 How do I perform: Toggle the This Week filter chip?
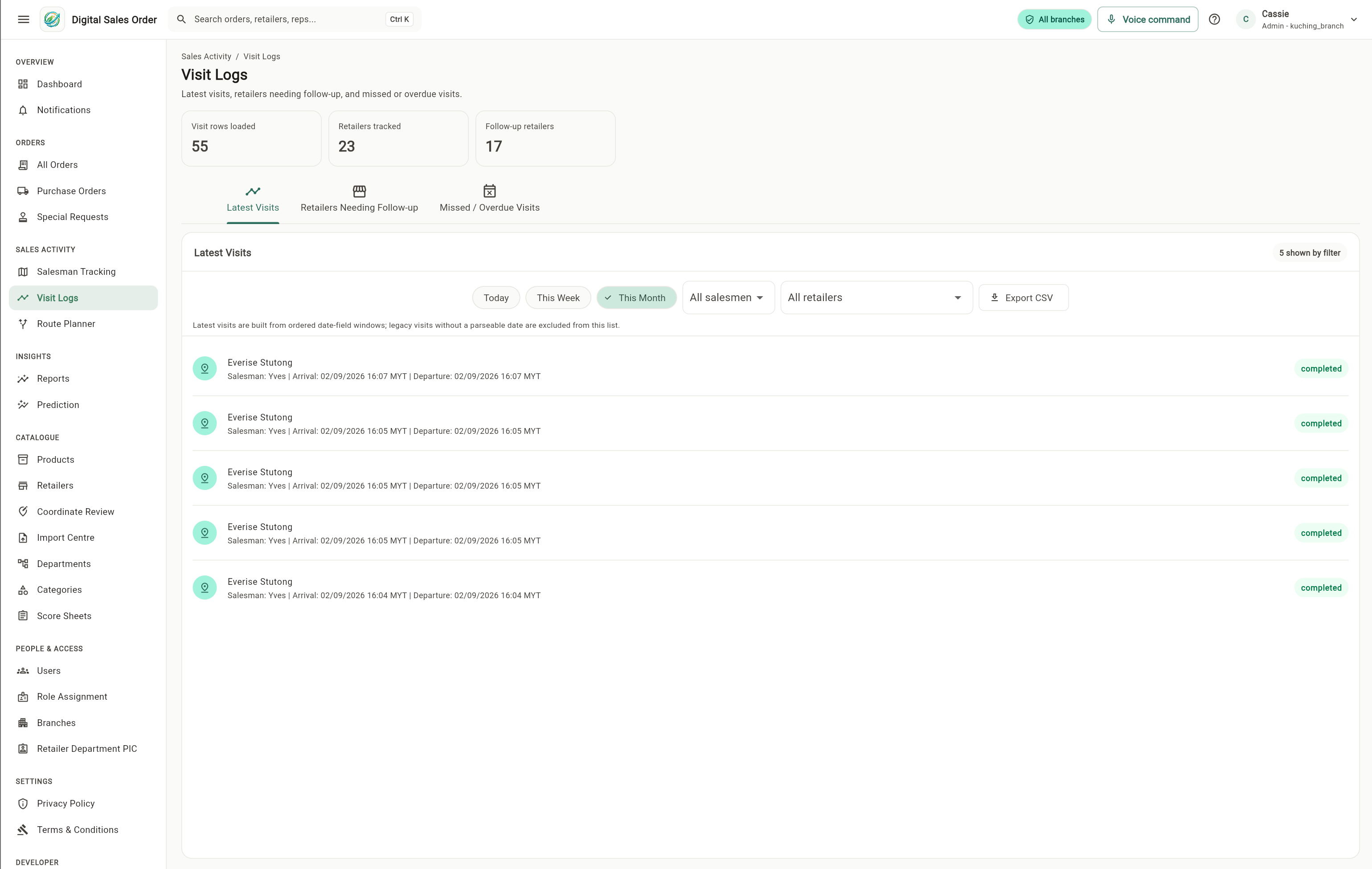coord(558,298)
